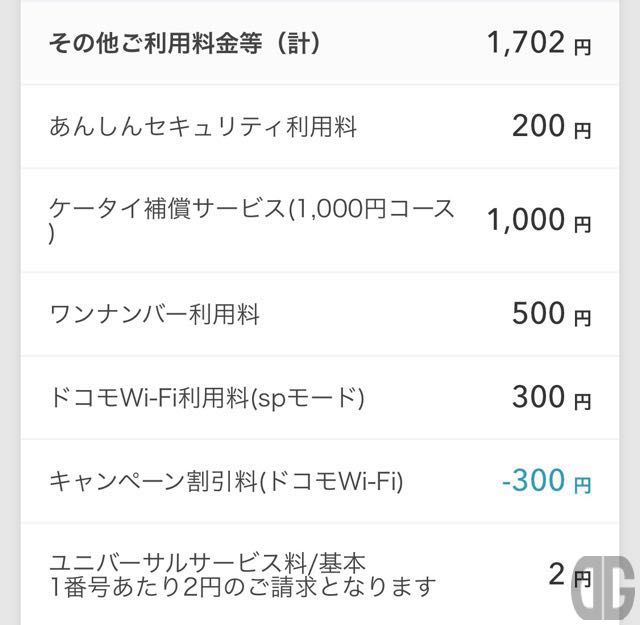This screenshot has height=625, width=640.
Task: Click the 300 円 Wi-Fi fee amount
Action: tap(551, 397)
